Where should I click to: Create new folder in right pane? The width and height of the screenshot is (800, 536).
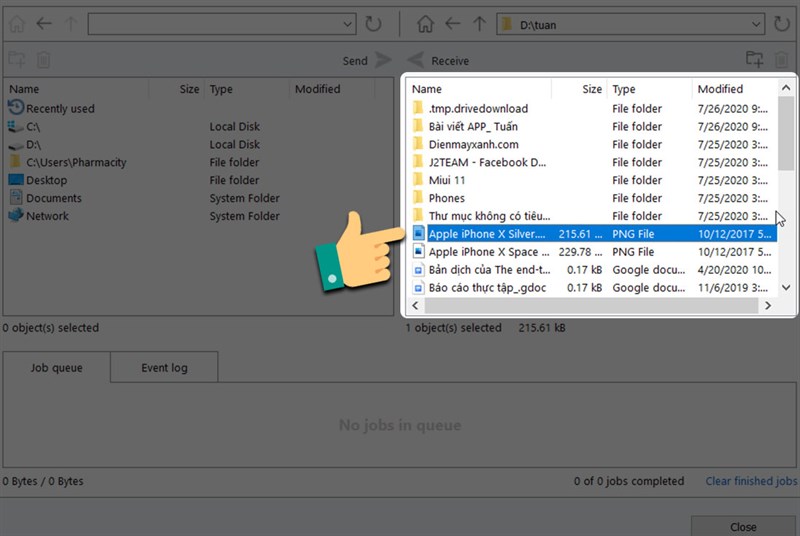(755, 59)
